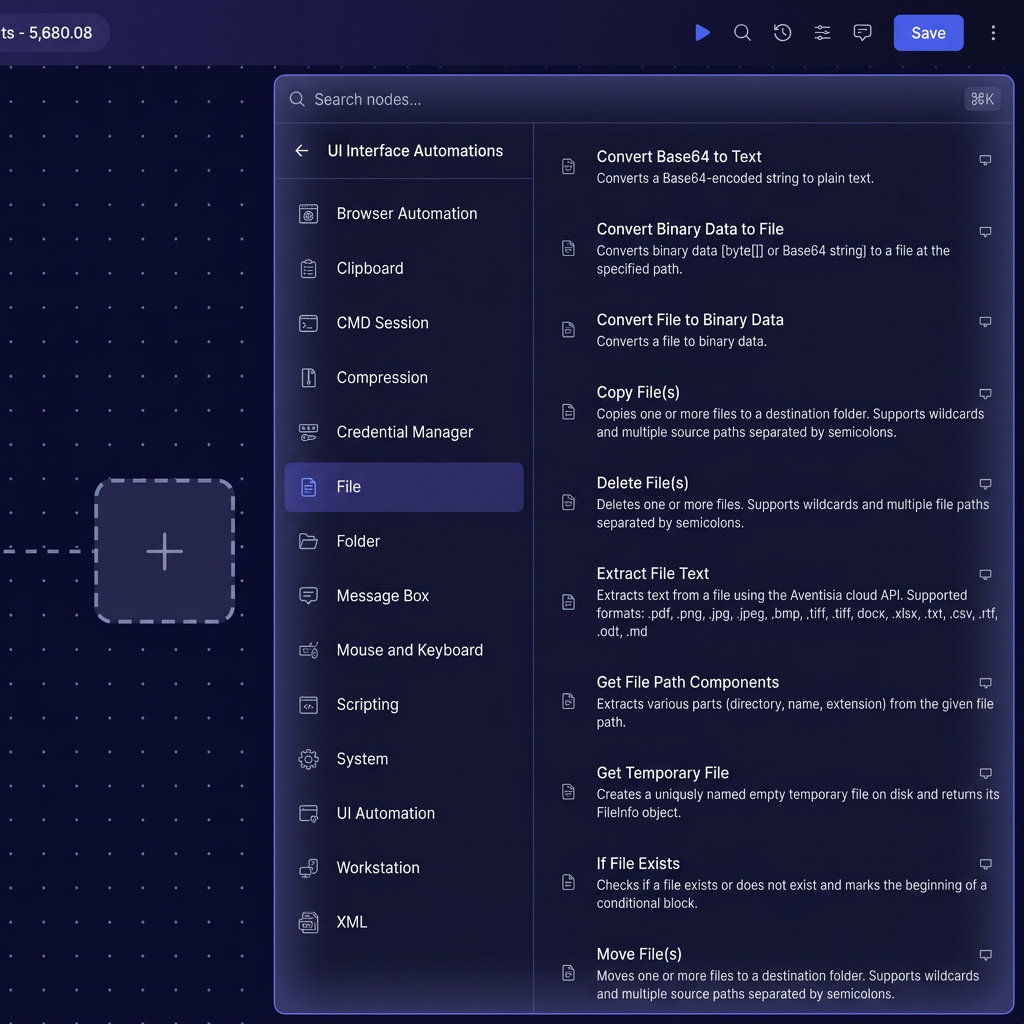The width and height of the screenshot is (1024, 1024).
Task: Open the UI Automation category
Action: tap(404, 813)
